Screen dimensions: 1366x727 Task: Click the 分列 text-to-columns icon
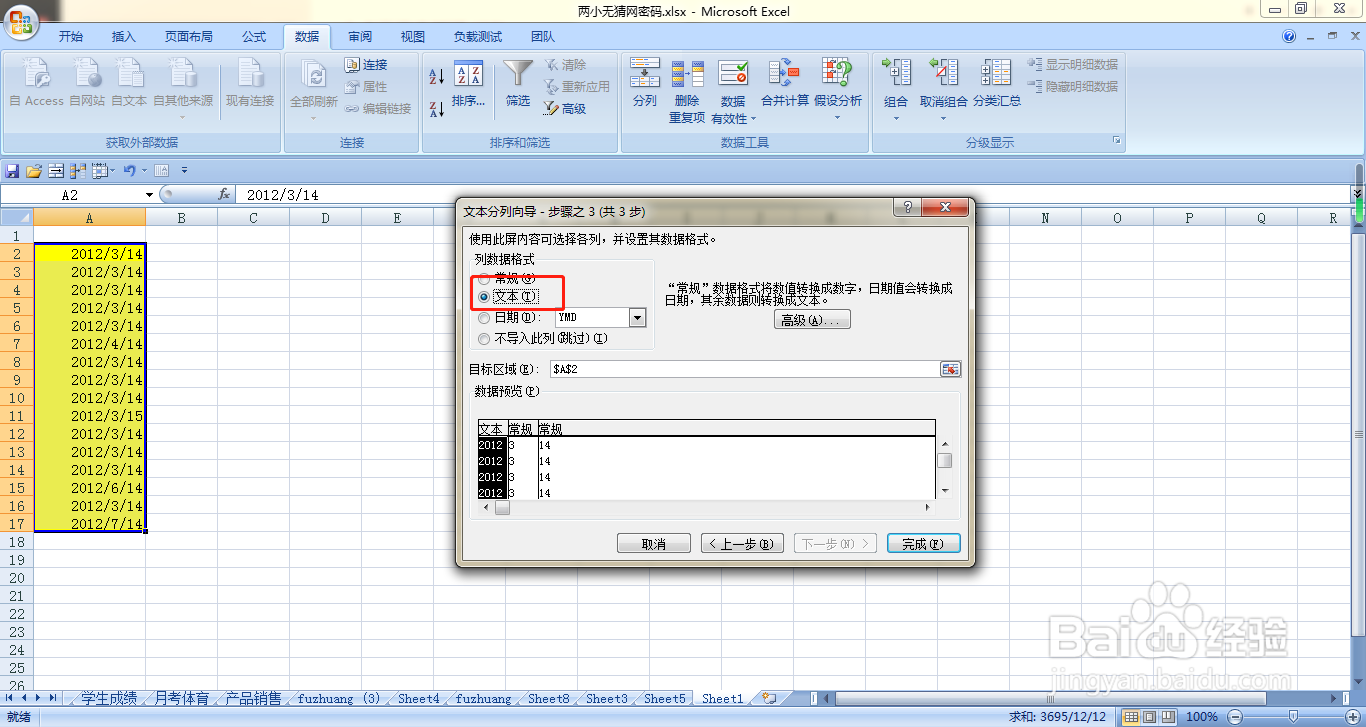click(x=645, y=85)
